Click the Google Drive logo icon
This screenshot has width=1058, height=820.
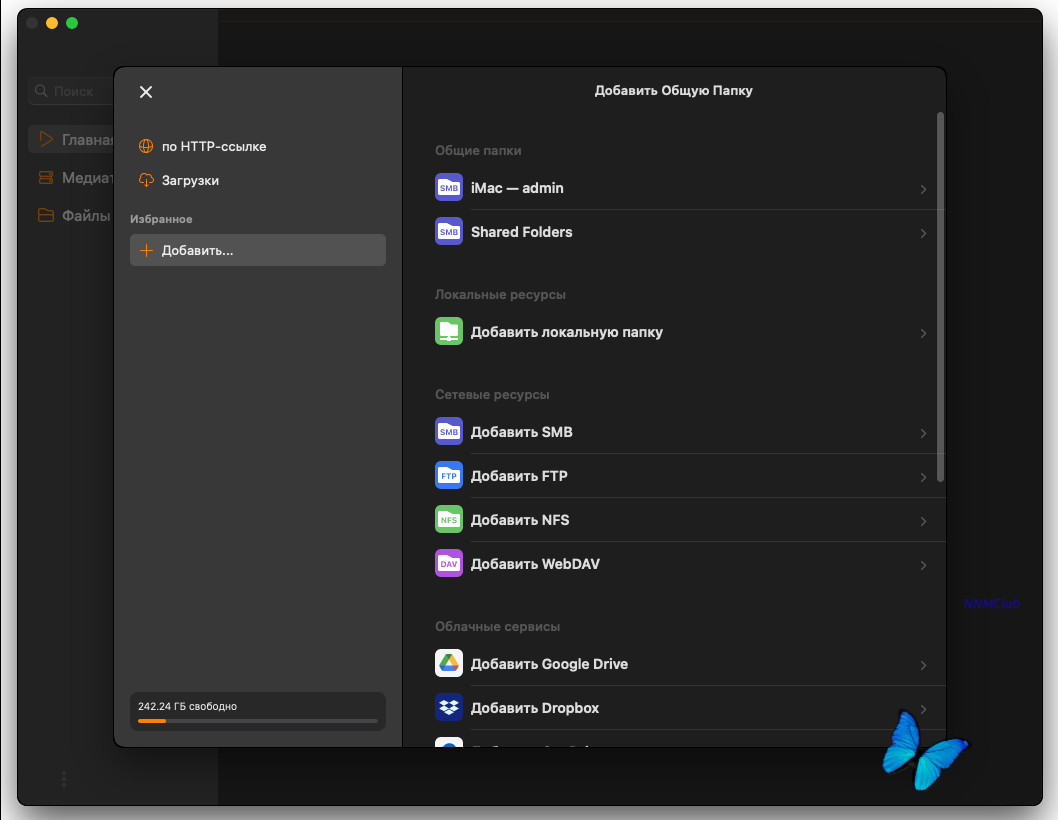pos(449,663)
